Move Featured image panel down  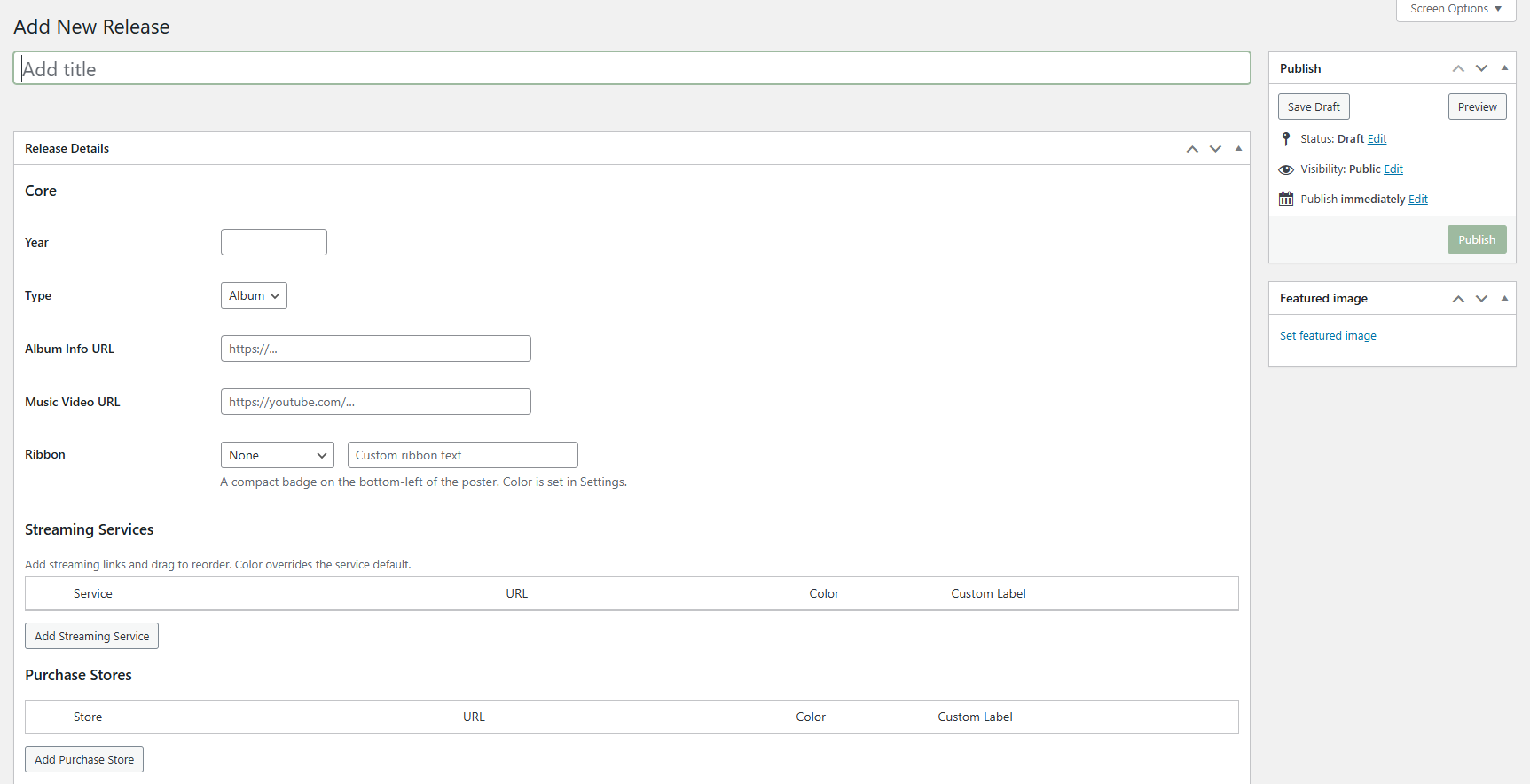(1481, 299)
